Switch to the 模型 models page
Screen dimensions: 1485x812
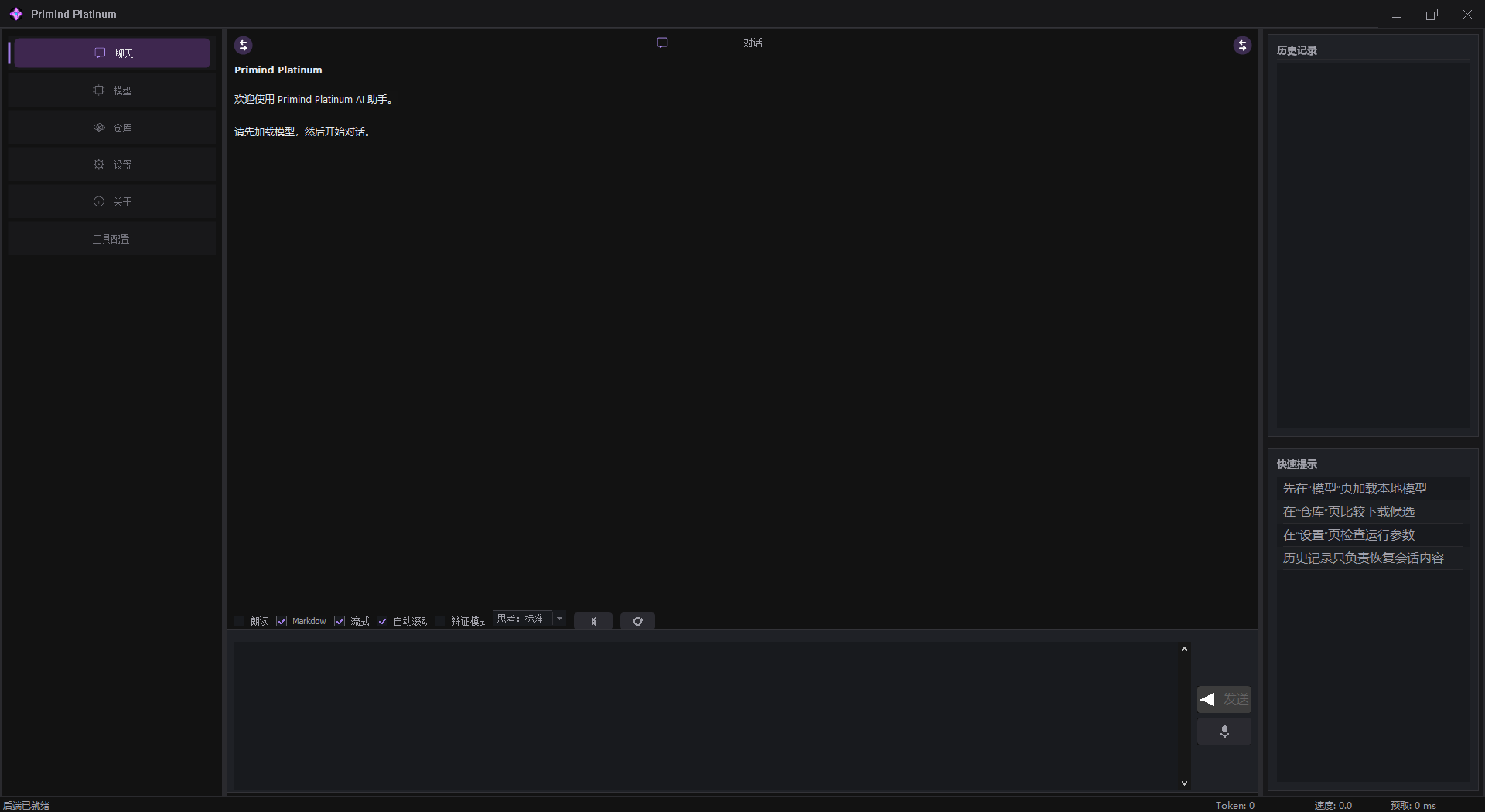point(112,90)
